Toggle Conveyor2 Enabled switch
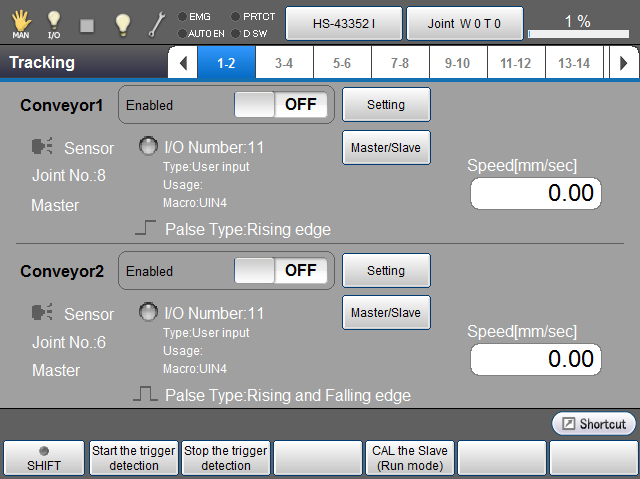Viewport: 640px width, 479px height. 280,270
